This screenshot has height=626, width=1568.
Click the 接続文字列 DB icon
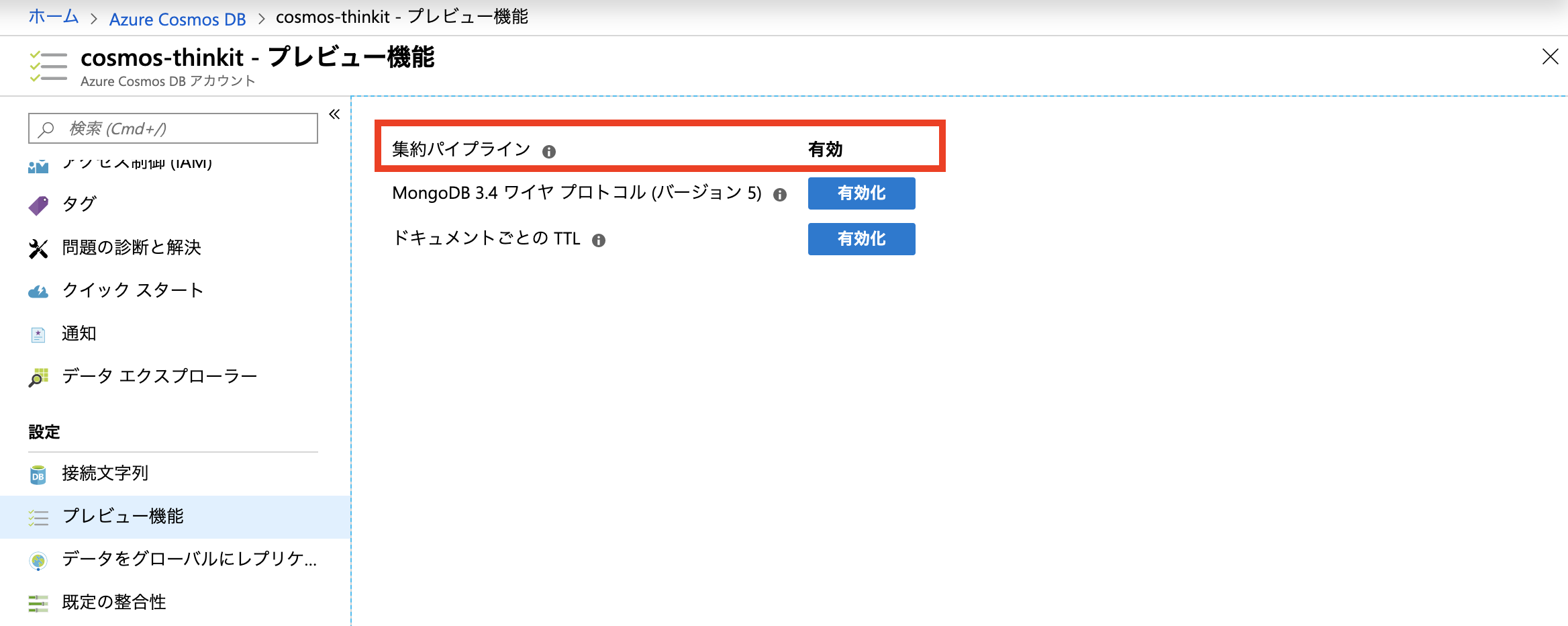(38, 475)
